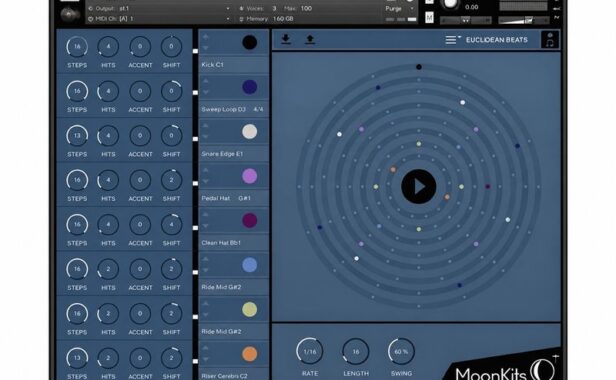Click the HITS knob in blue Ride Mid row
The width and height of the screenshot is (616, 380).
coord(108,269)
